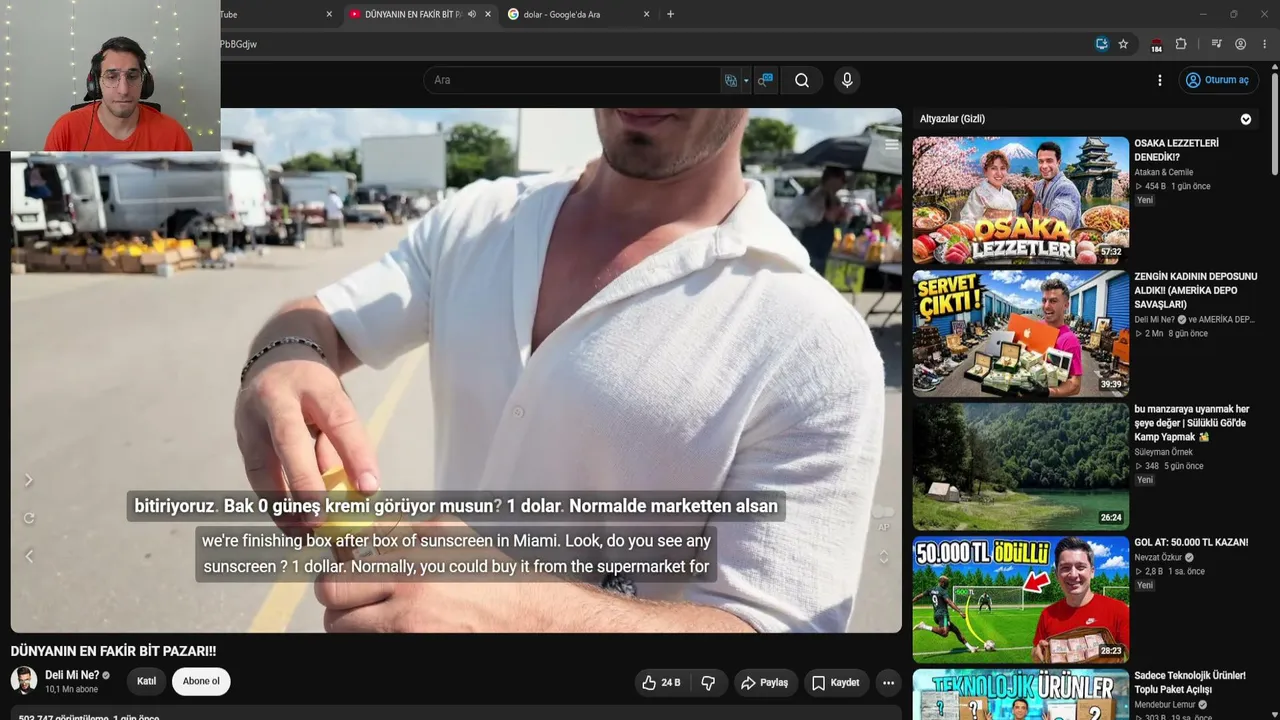Open the Chrome profile avatar icon
This screenshot has width=1280, height=720.
1240,44
